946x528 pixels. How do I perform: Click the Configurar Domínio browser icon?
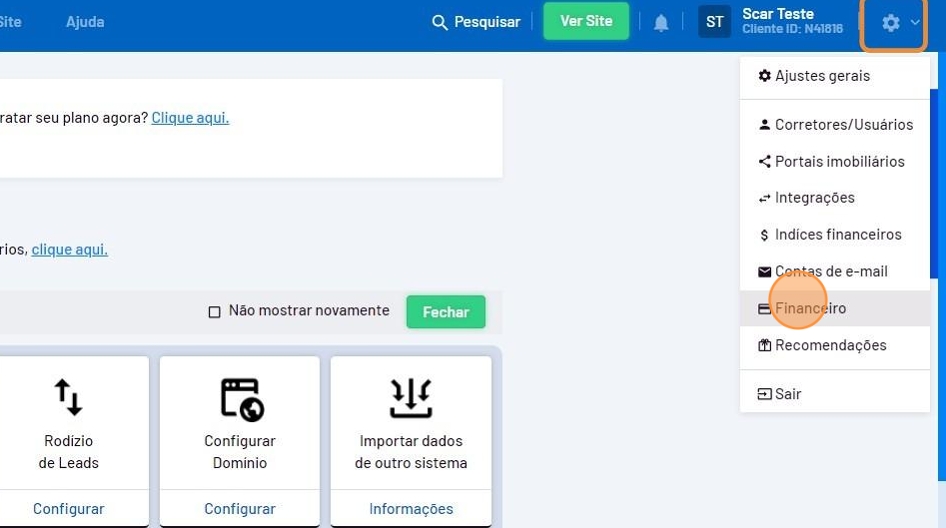point(240,398)
